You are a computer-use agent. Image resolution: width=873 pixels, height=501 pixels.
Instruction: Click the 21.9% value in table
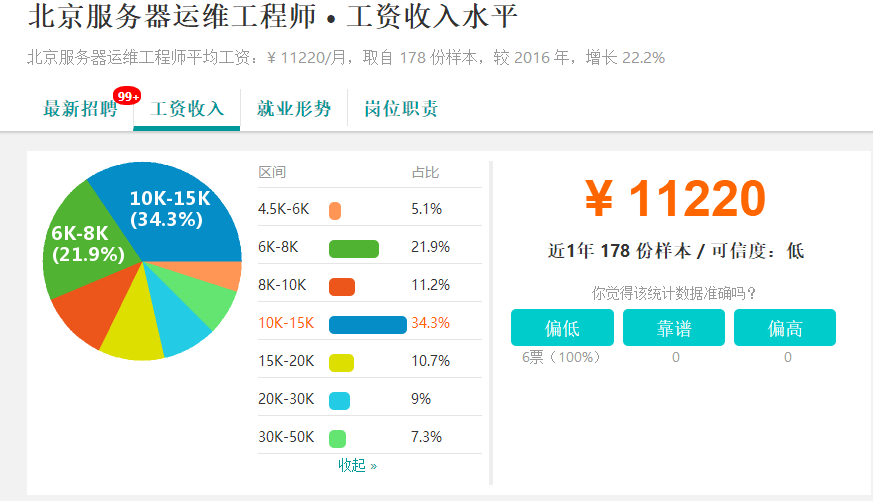pos(430,247)
